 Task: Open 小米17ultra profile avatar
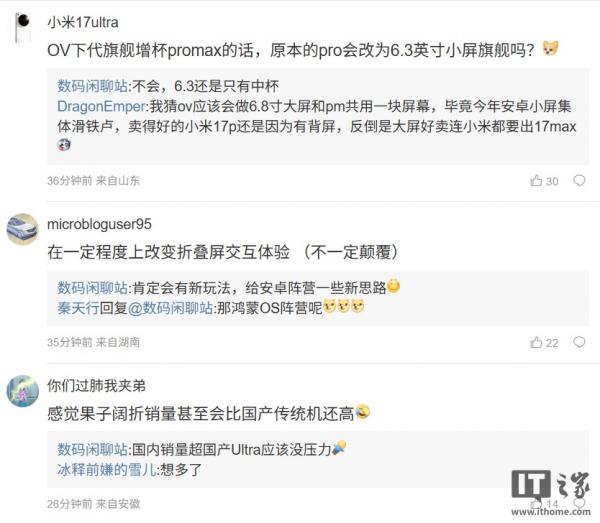[x=22, y=27]
